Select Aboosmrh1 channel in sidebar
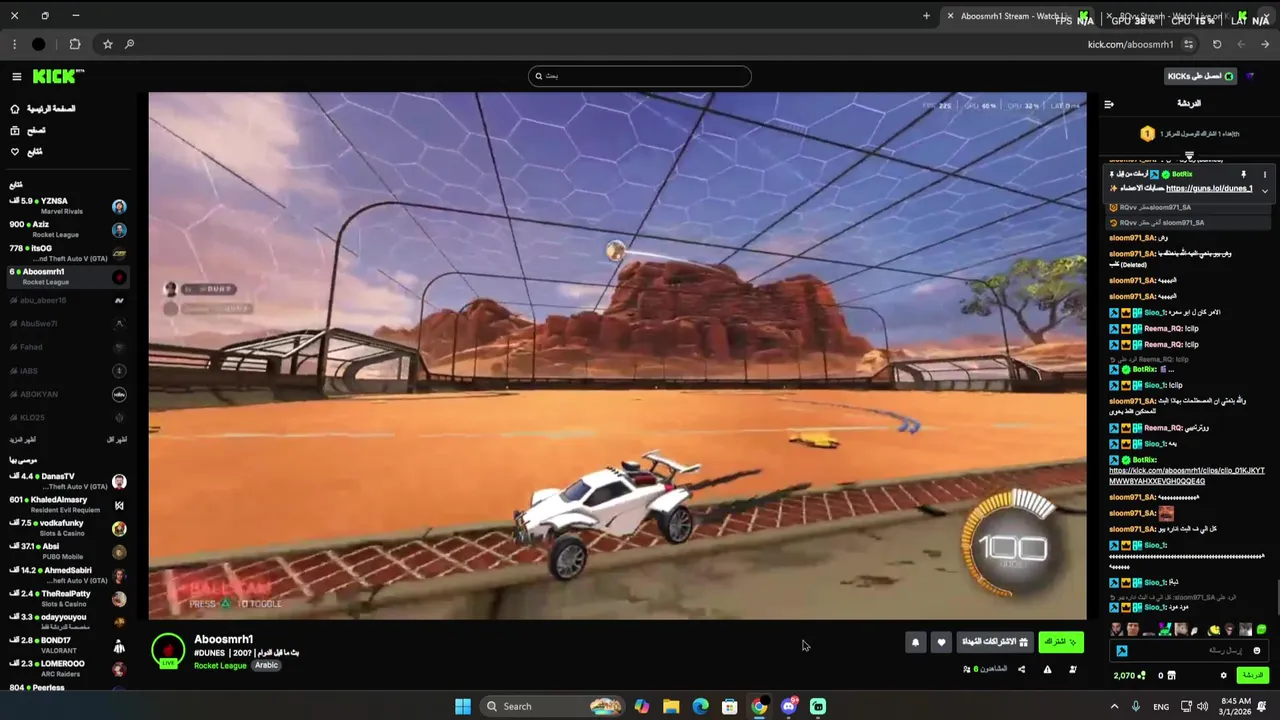The image size is (1280, 720). [68, 276]
